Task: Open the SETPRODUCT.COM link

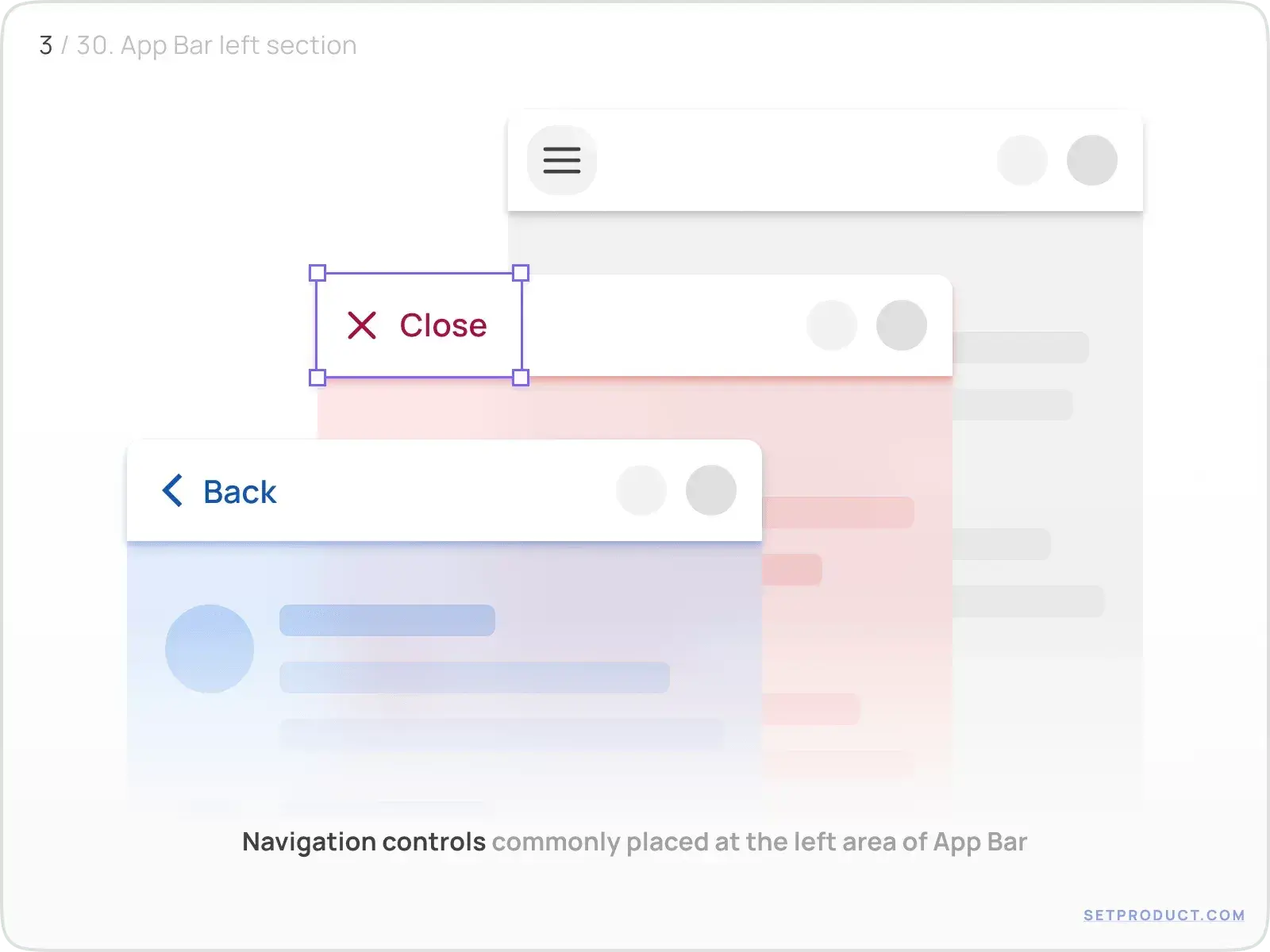Action: tap(1164, 916)
